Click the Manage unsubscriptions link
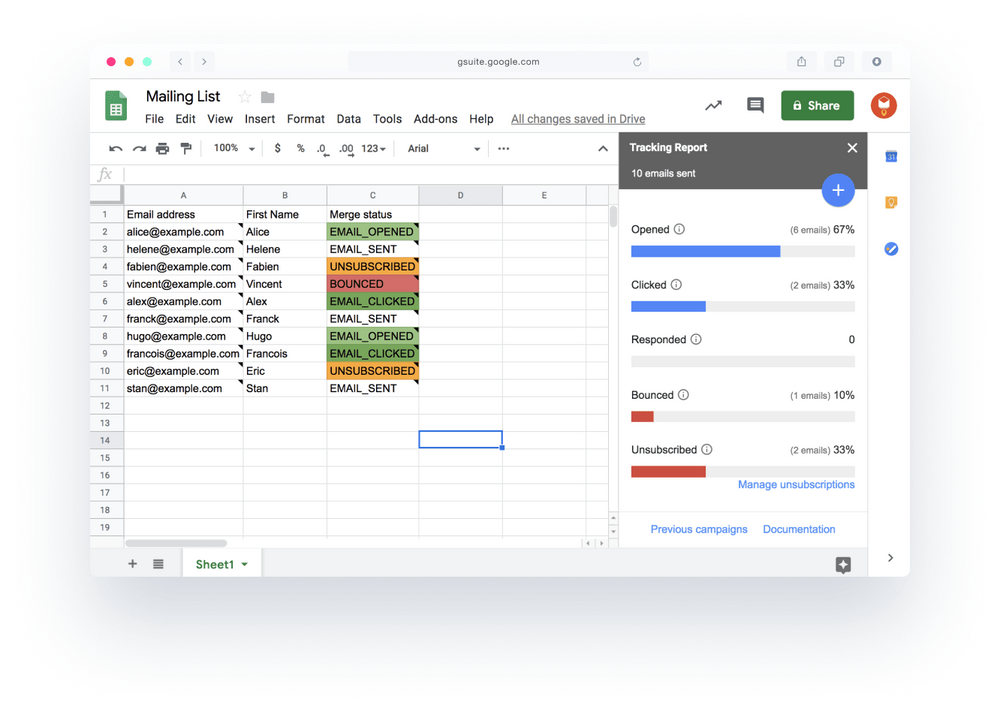1000x712 pixels. 796,485
